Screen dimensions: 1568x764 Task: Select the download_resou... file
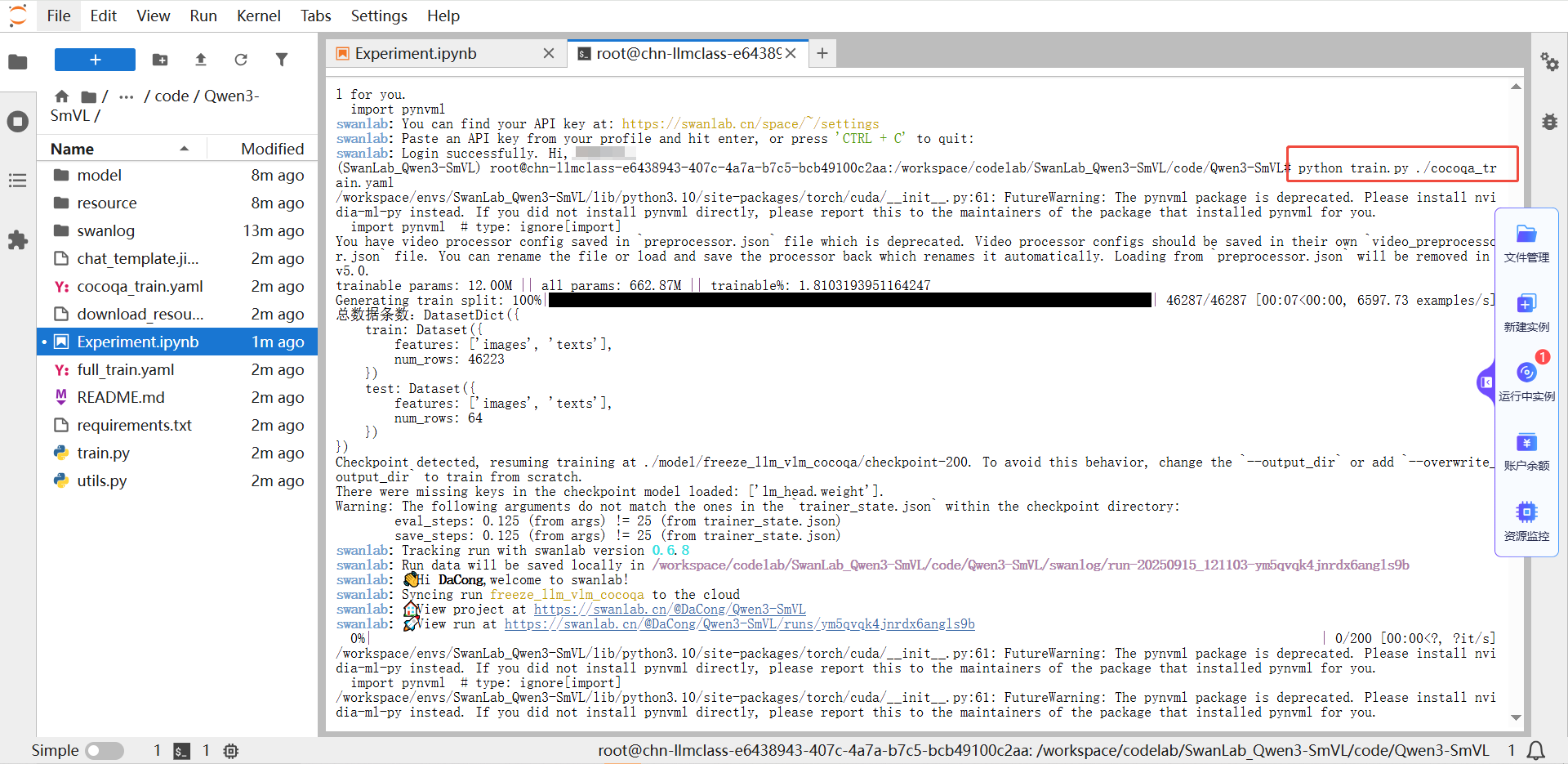point(177,315)
